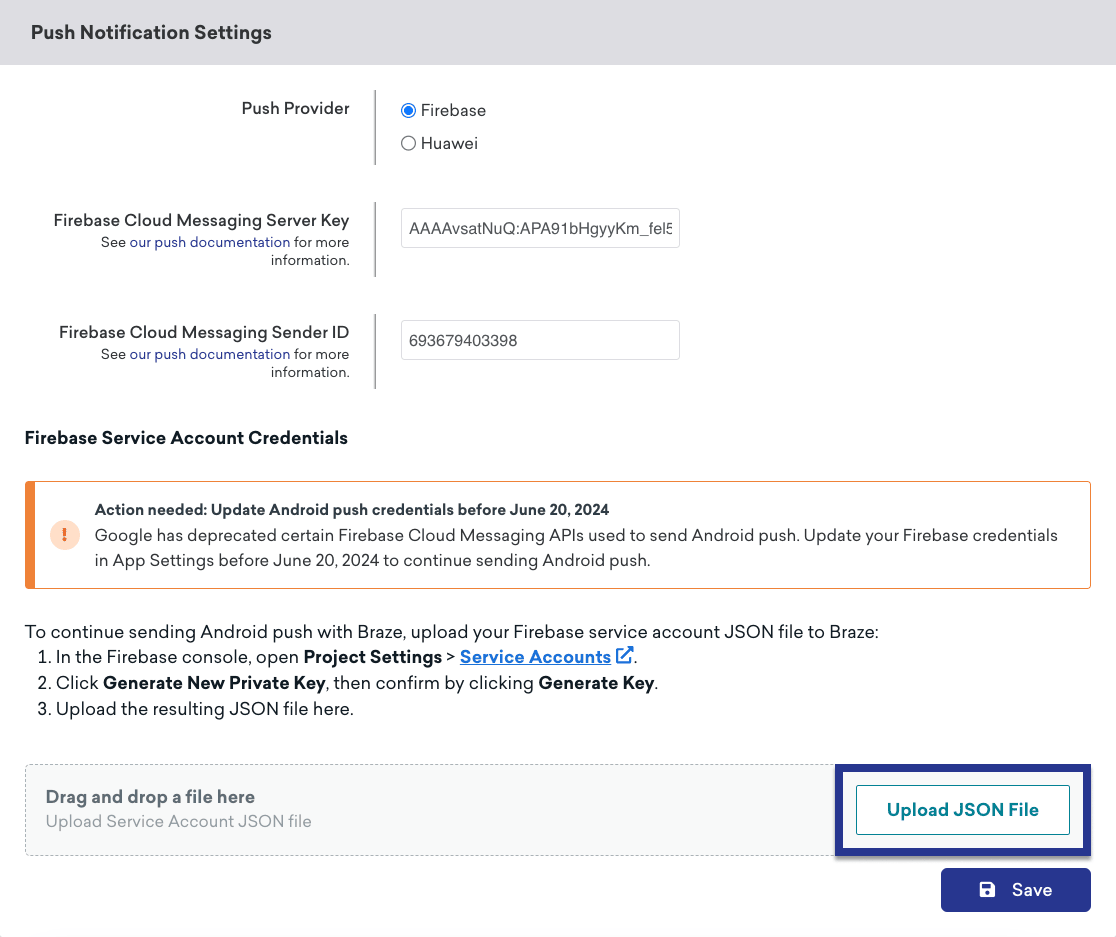The height and width of the screenshot is (937, 1116).
Task: Click 'our push documentation' under Server Key
Action: tap(209, 241)
